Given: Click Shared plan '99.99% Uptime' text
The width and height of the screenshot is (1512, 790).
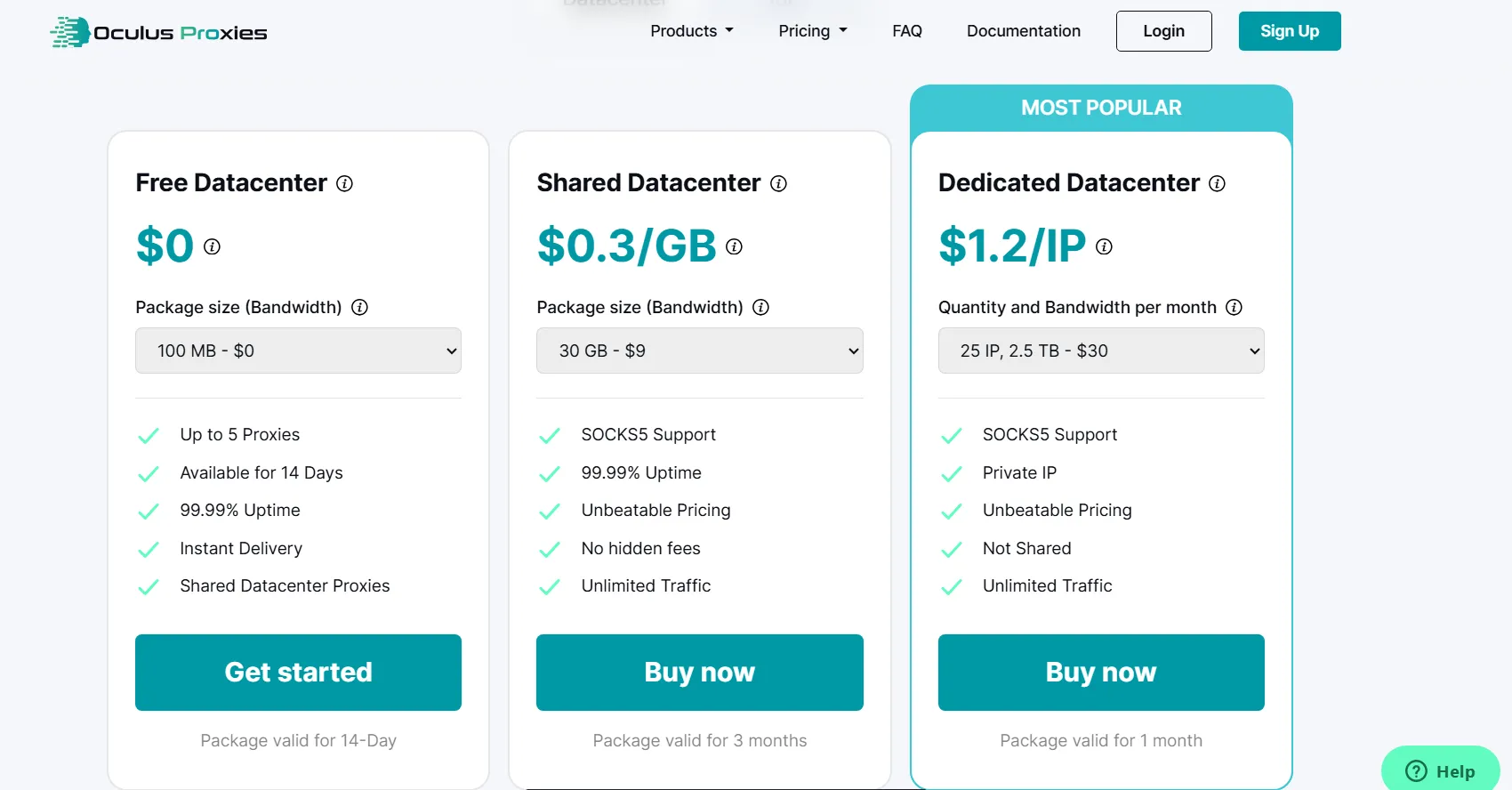Looking at the screenshot, I should tap(641, 472).
